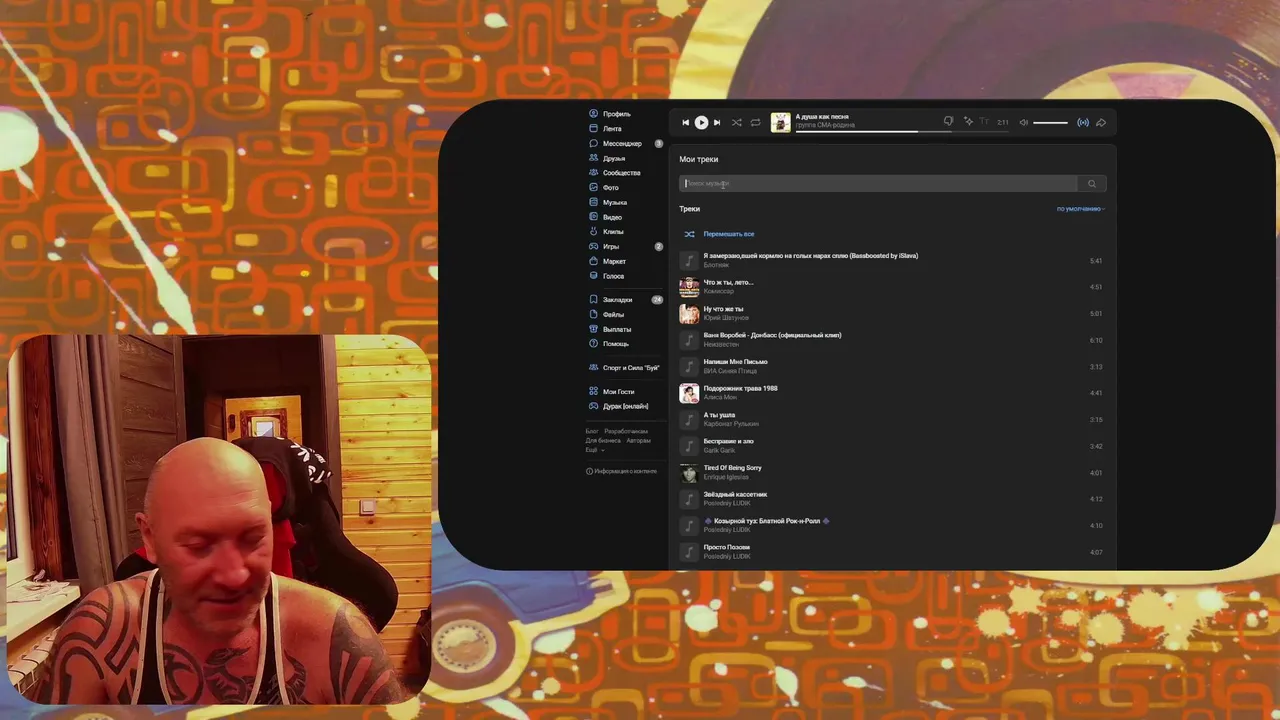This screenshot has width=1280, height=720.
Task: Click Блог footer link
Action: 592,431
